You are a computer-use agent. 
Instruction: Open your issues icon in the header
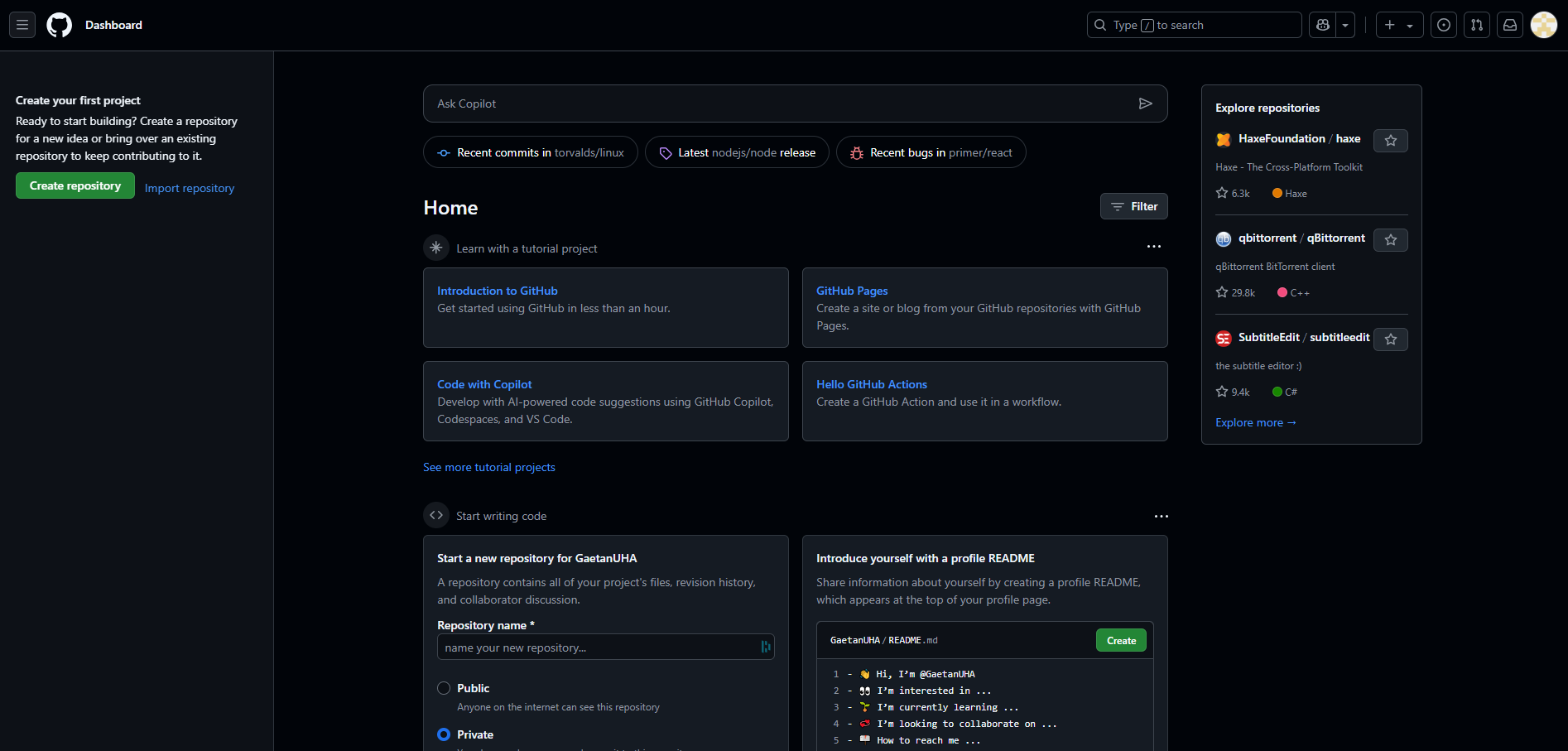(x=1443, y=25)
